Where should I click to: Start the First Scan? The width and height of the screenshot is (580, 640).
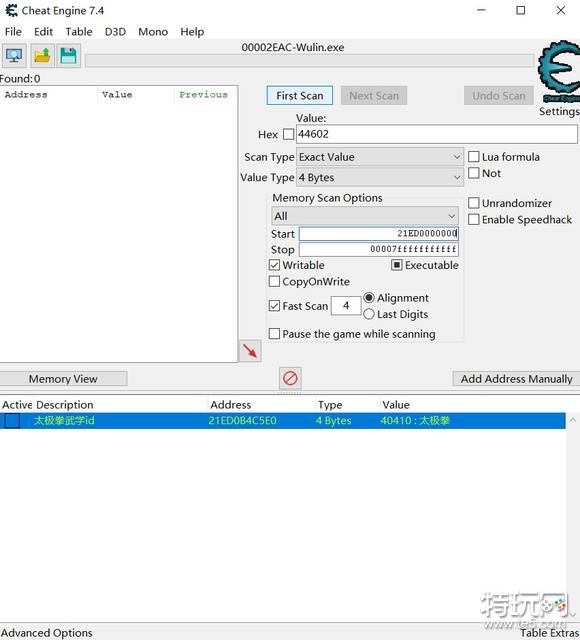point(300,96)
